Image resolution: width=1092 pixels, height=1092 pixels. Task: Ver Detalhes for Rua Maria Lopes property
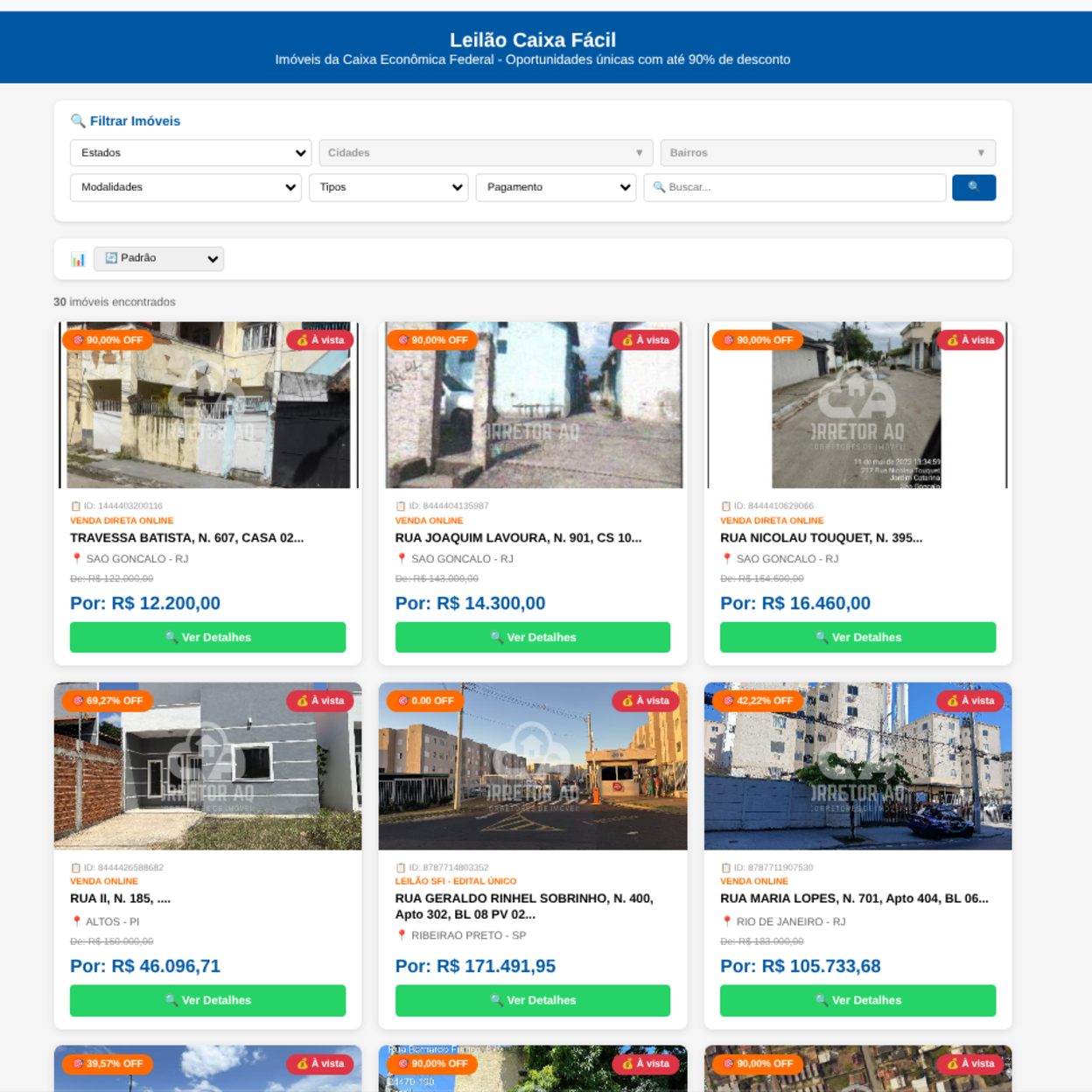coord(857,1000)
